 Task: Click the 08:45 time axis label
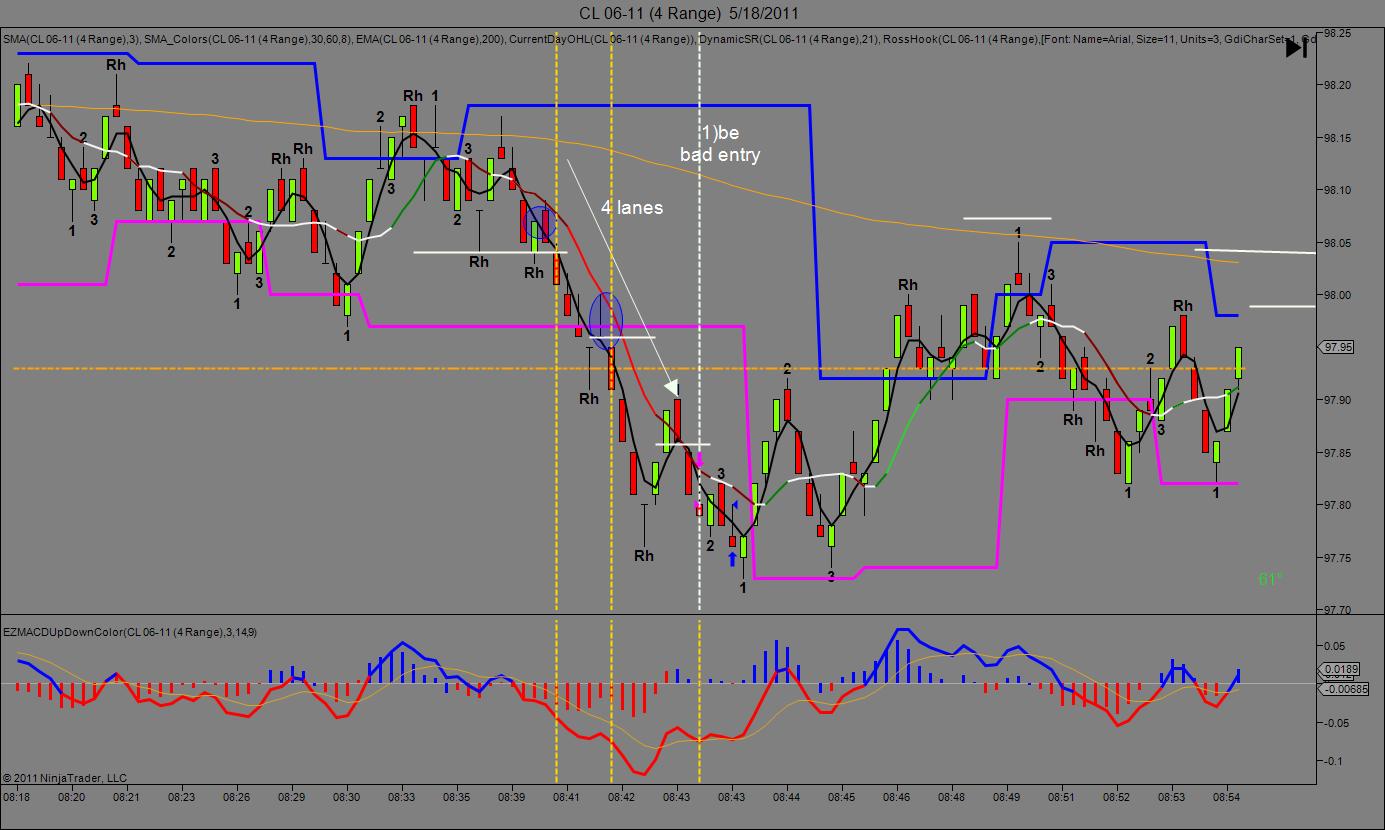(x=841, y=798)
